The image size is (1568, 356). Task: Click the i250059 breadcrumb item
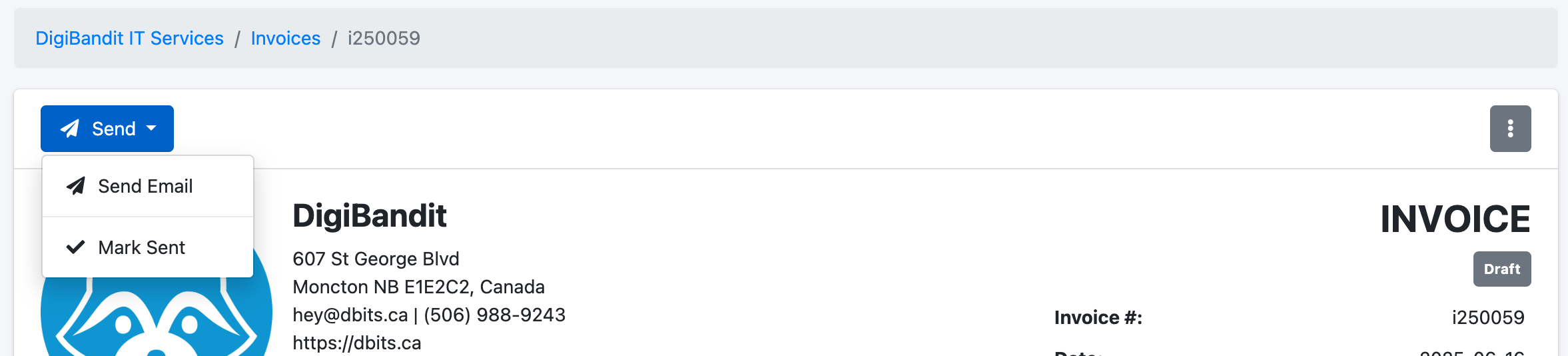point(384,38)
